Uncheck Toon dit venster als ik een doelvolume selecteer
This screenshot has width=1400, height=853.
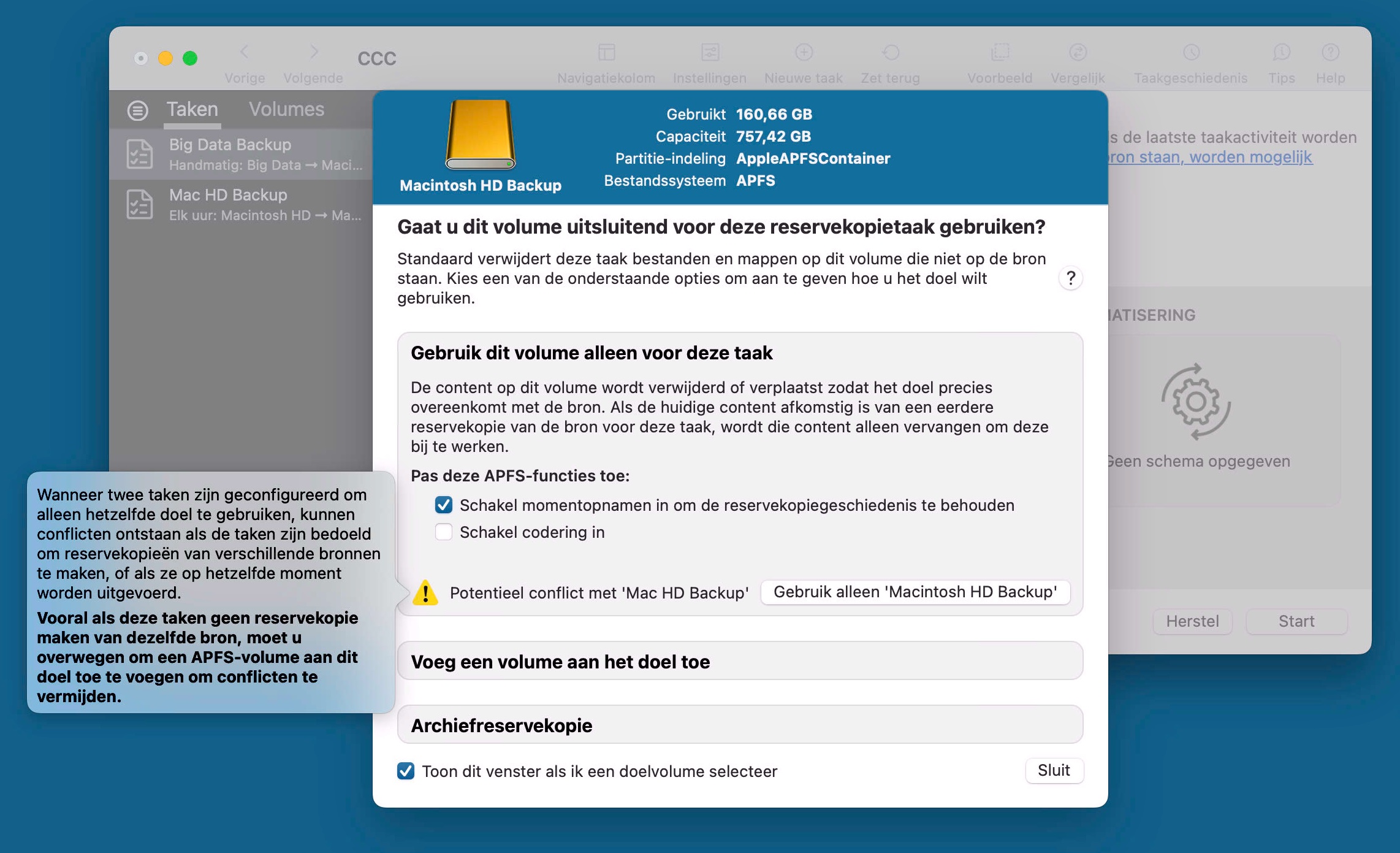[x=406, y=771]
